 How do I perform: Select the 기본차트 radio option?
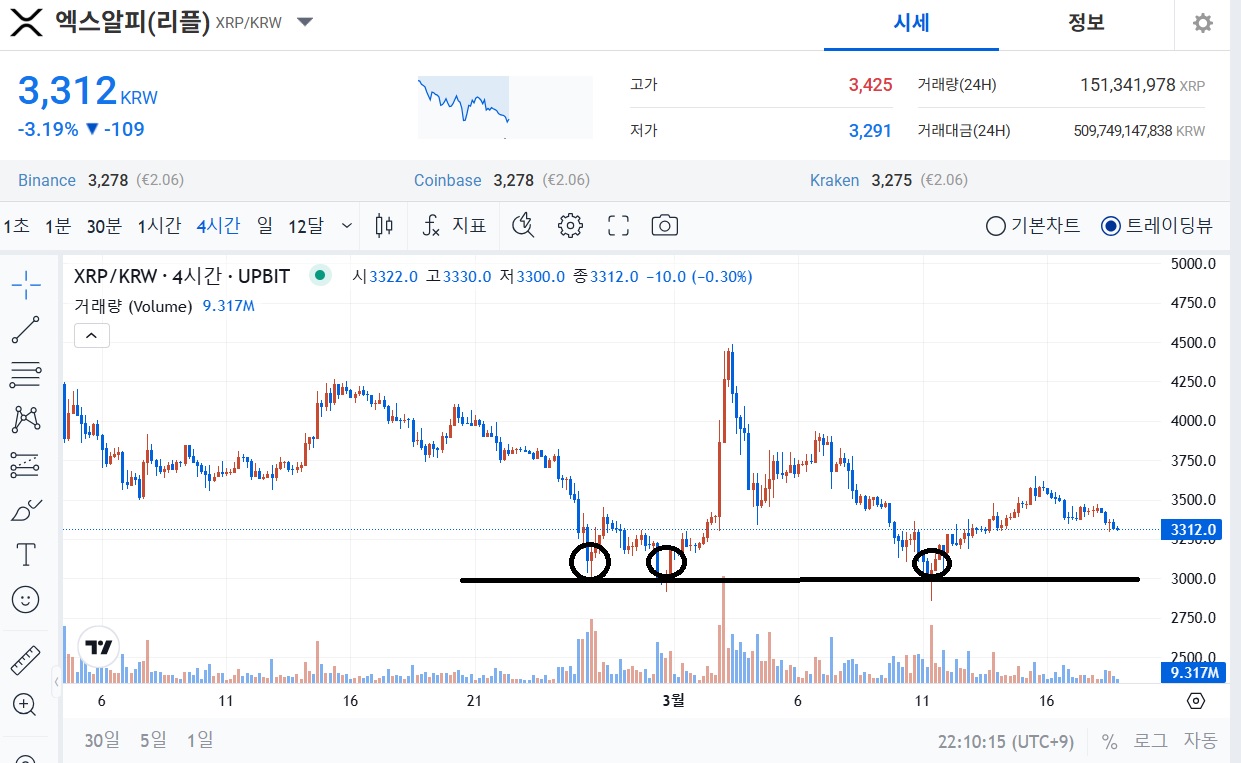(x=1033, y=225)
